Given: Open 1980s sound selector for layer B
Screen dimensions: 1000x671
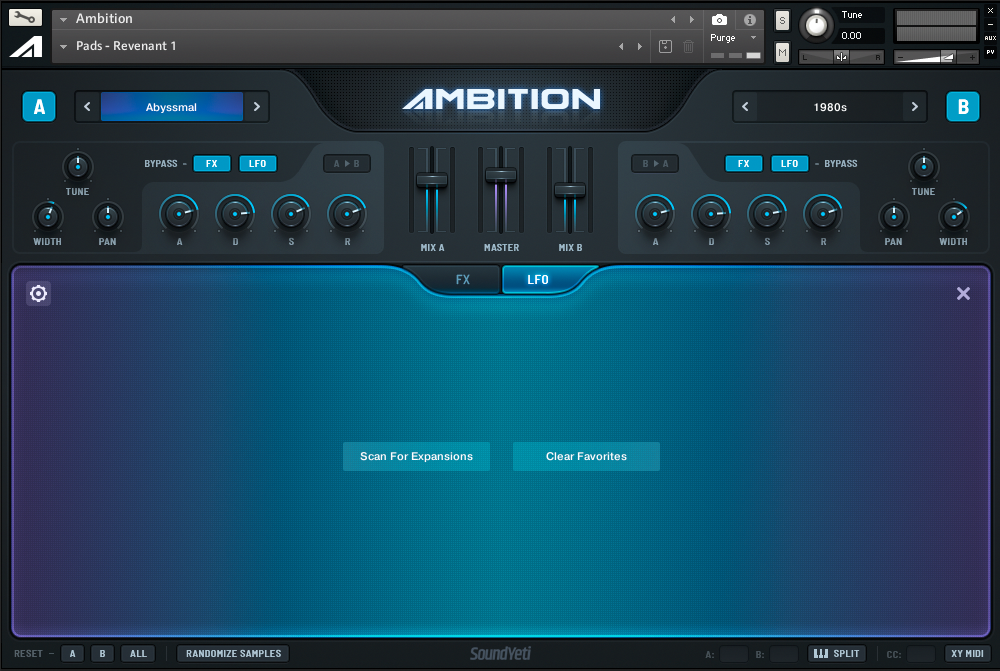Looking at the screenshot, I should [830, 107].
